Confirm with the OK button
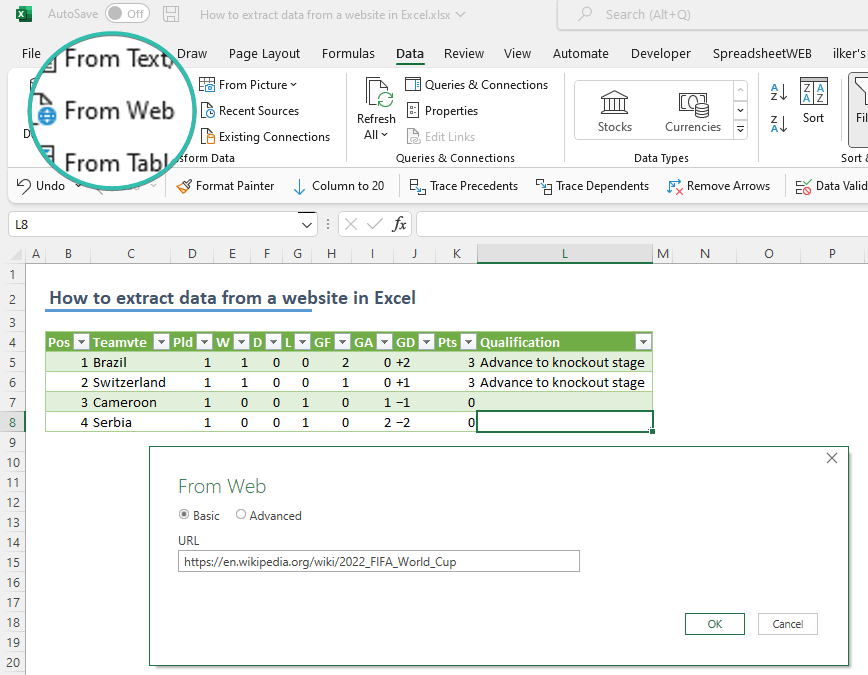This screenshot has width=868, height=675. point(714,623)
